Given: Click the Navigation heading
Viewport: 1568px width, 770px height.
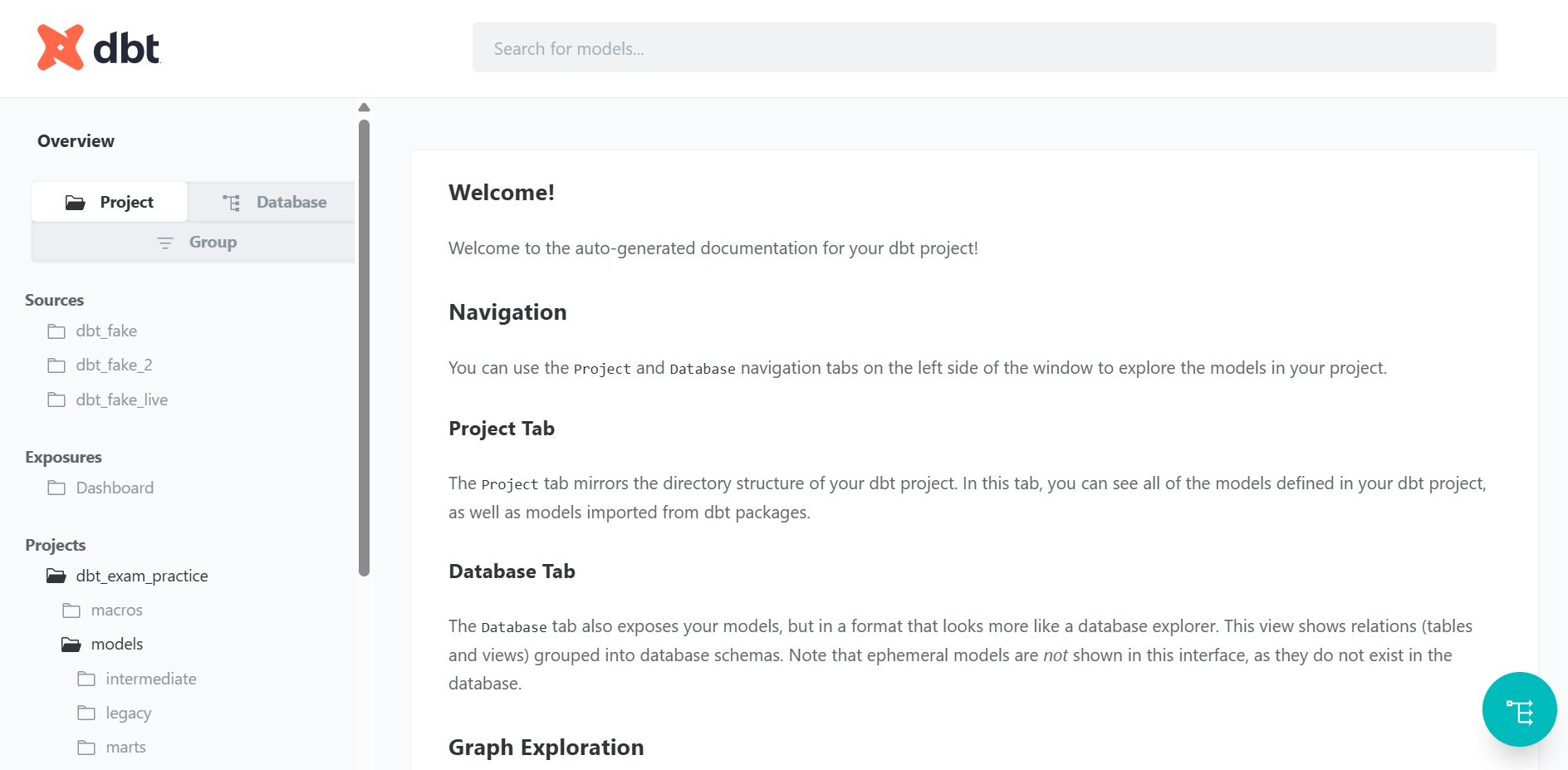Looking at the screenshot, I should (x=507, y=312).
